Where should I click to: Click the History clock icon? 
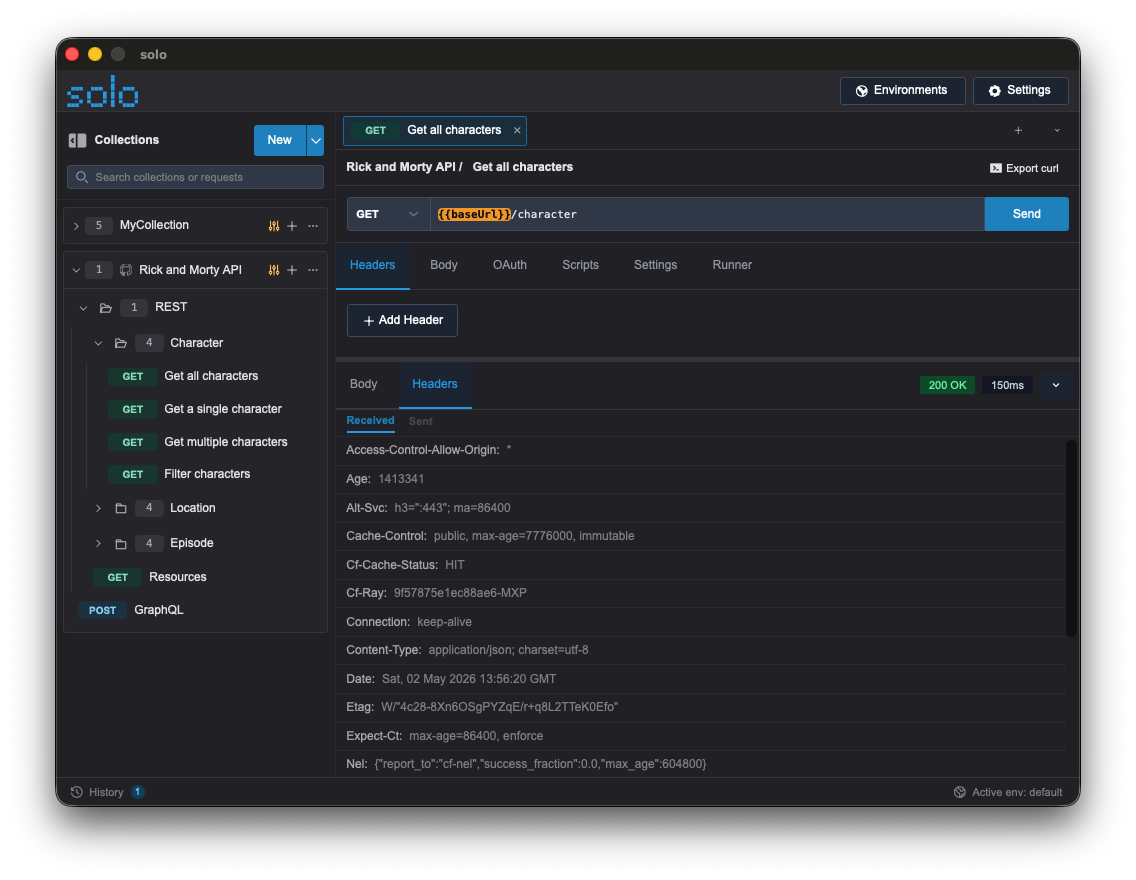coord(77,792)
